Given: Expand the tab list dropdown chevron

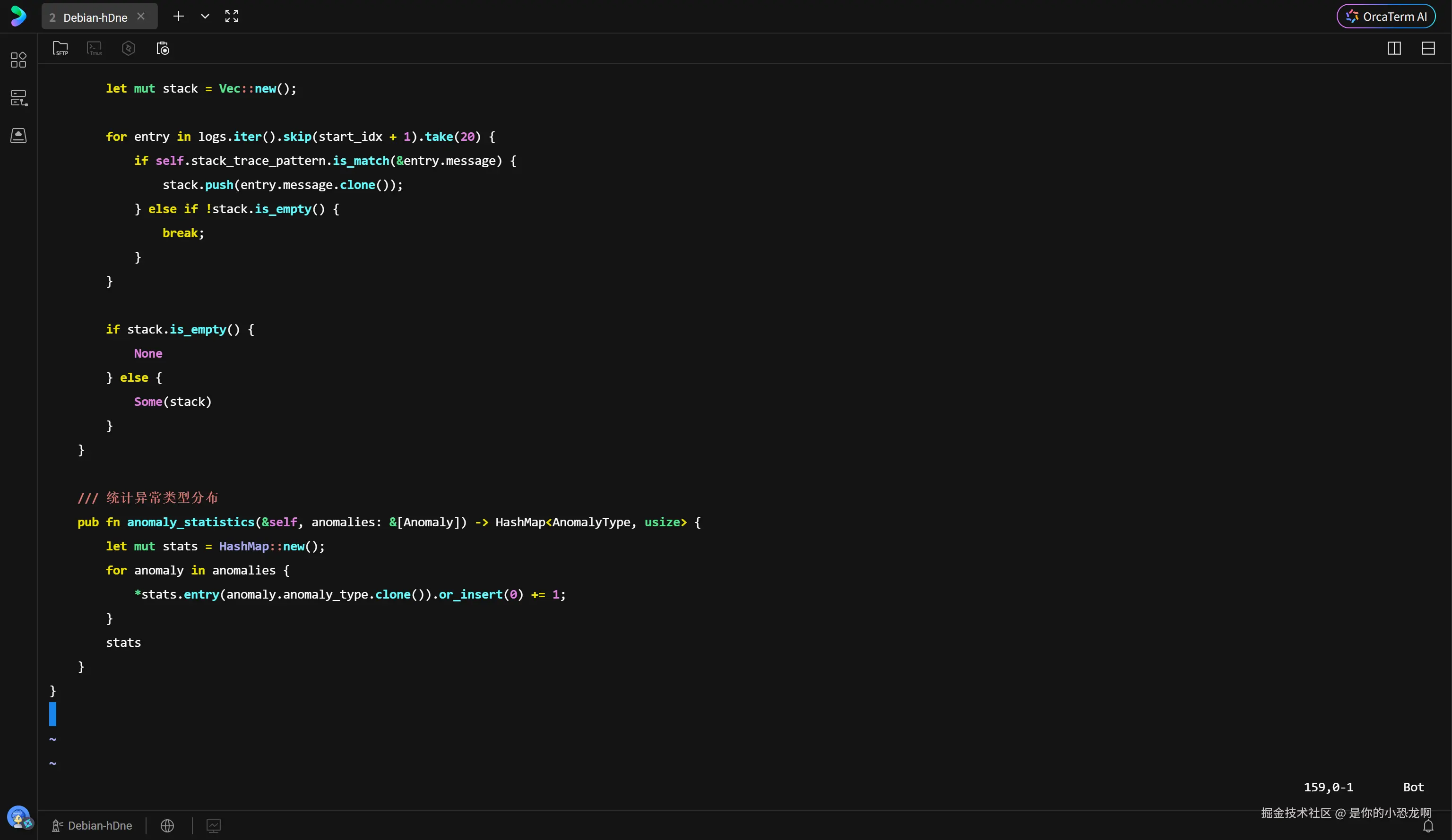Looking at the screenshot, I should (205, 16).
